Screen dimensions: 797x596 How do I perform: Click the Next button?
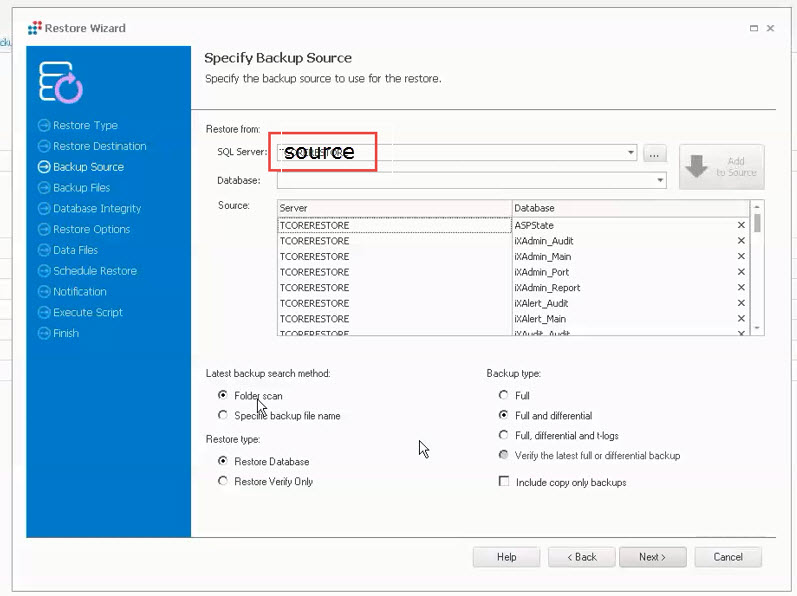653,557
